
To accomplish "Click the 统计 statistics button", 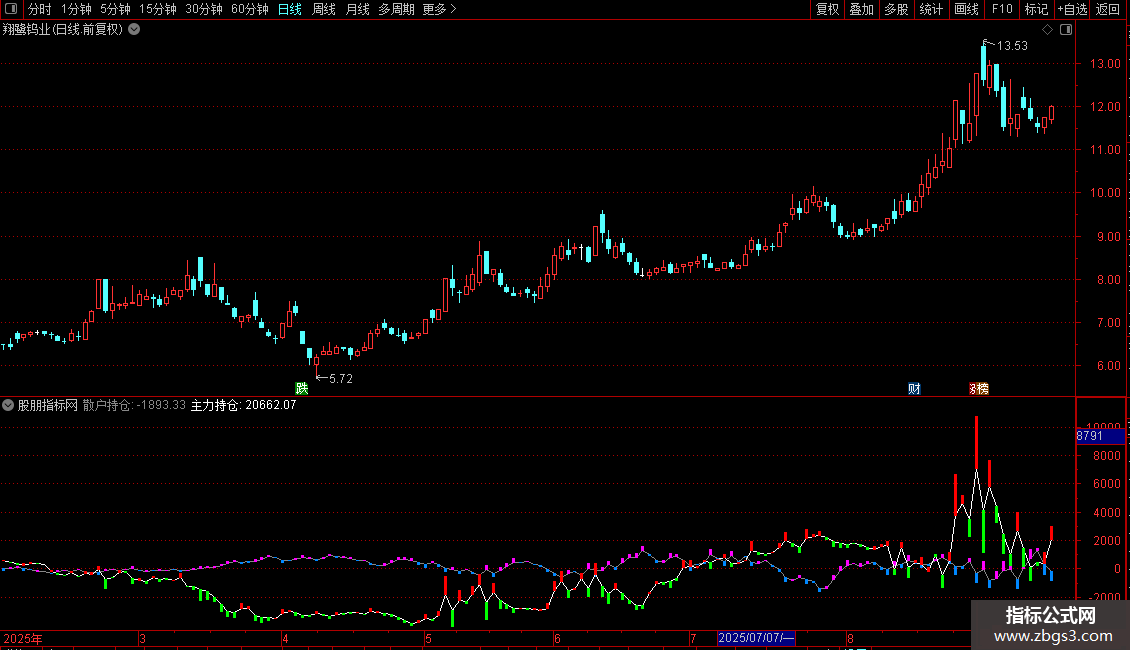I will tap(931, 9).
